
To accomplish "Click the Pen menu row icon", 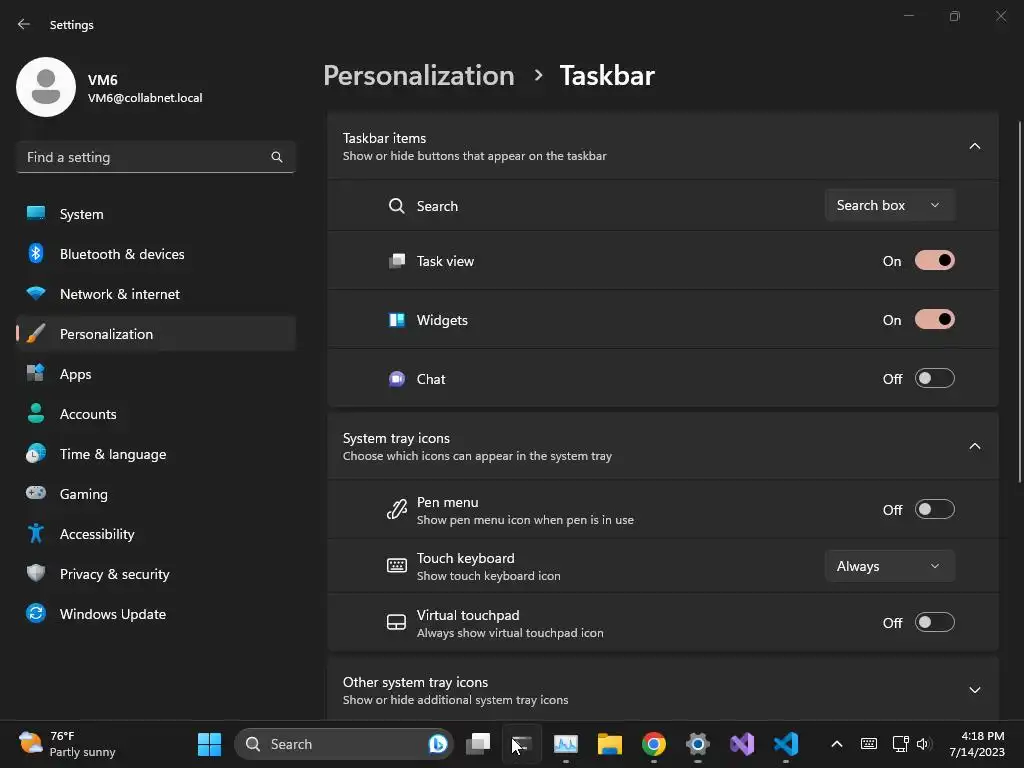I will coord(396,509).
